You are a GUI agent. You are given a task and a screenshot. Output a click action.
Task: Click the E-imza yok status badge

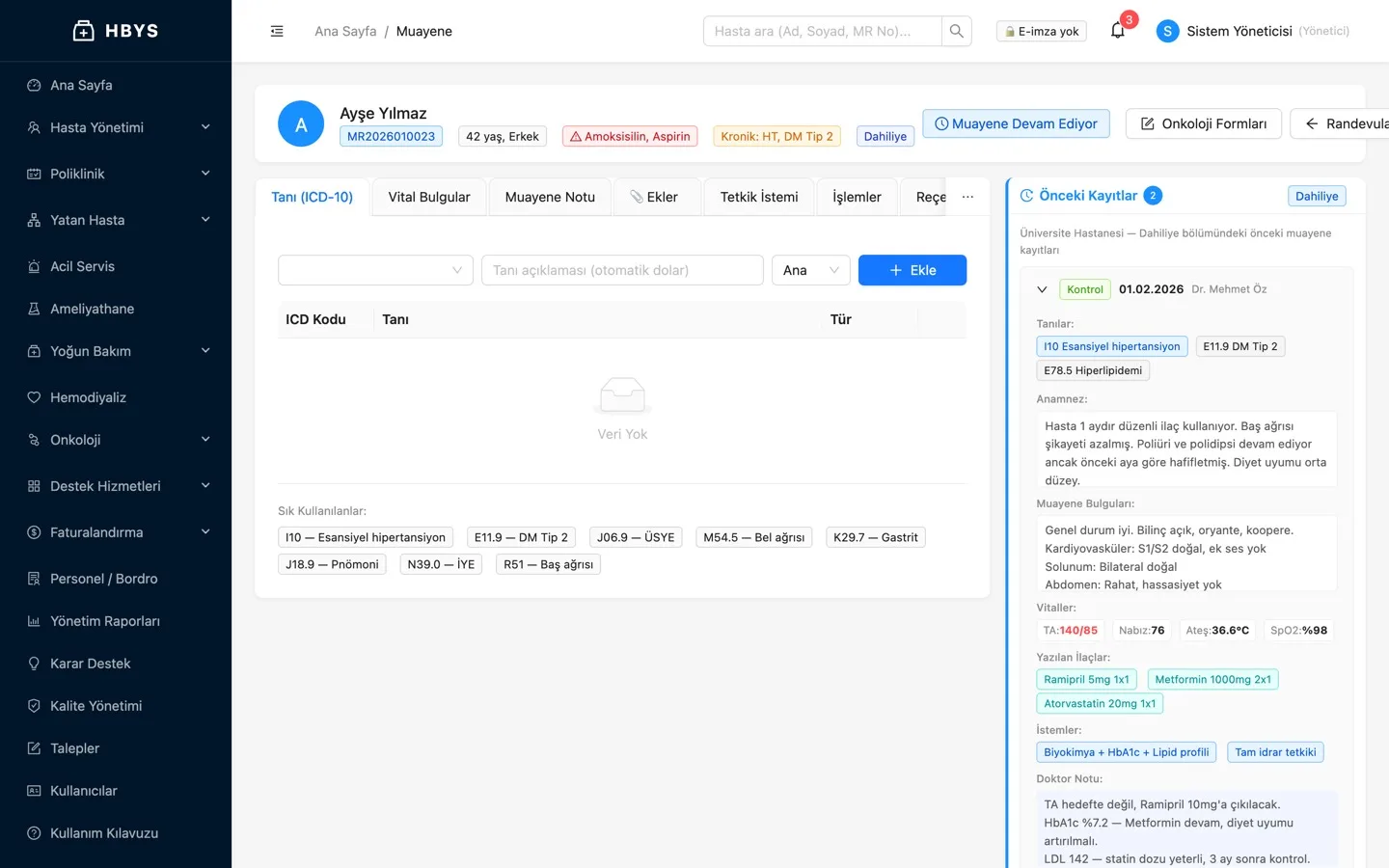1042,31
